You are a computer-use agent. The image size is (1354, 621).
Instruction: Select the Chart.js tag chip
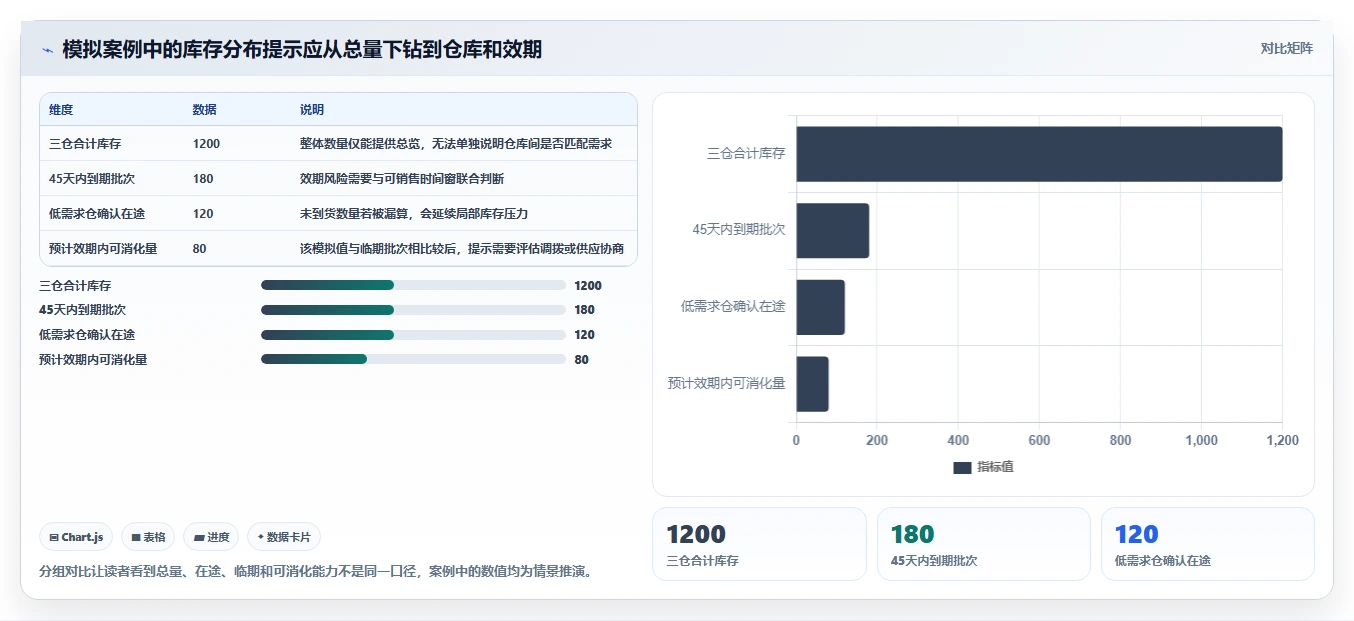pyautogui.click(x=76, y=537)
